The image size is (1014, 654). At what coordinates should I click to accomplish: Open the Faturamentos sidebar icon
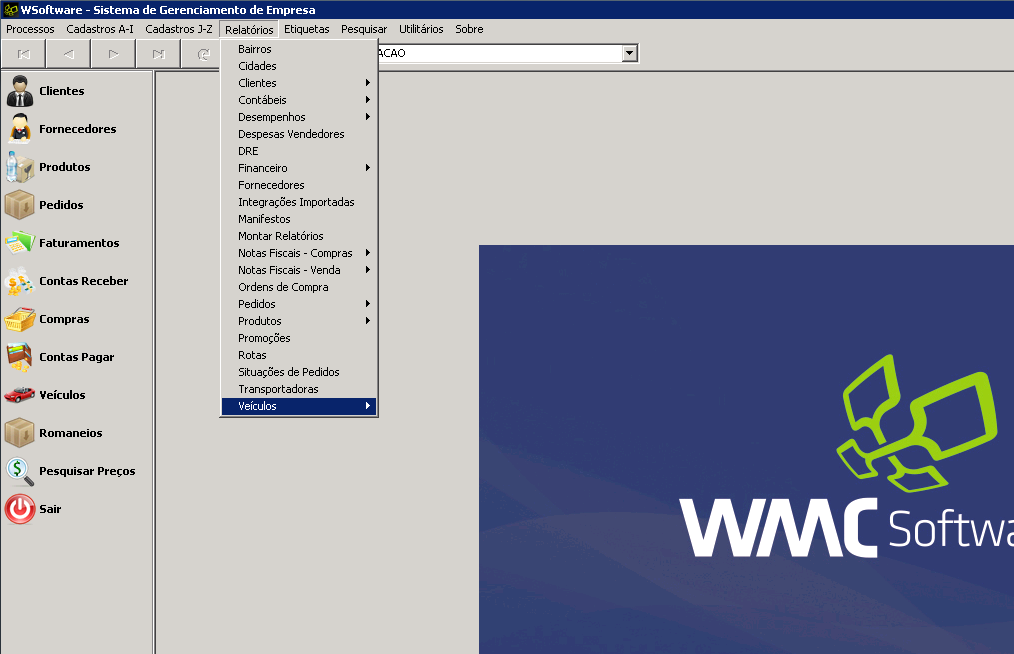point(20,243)
